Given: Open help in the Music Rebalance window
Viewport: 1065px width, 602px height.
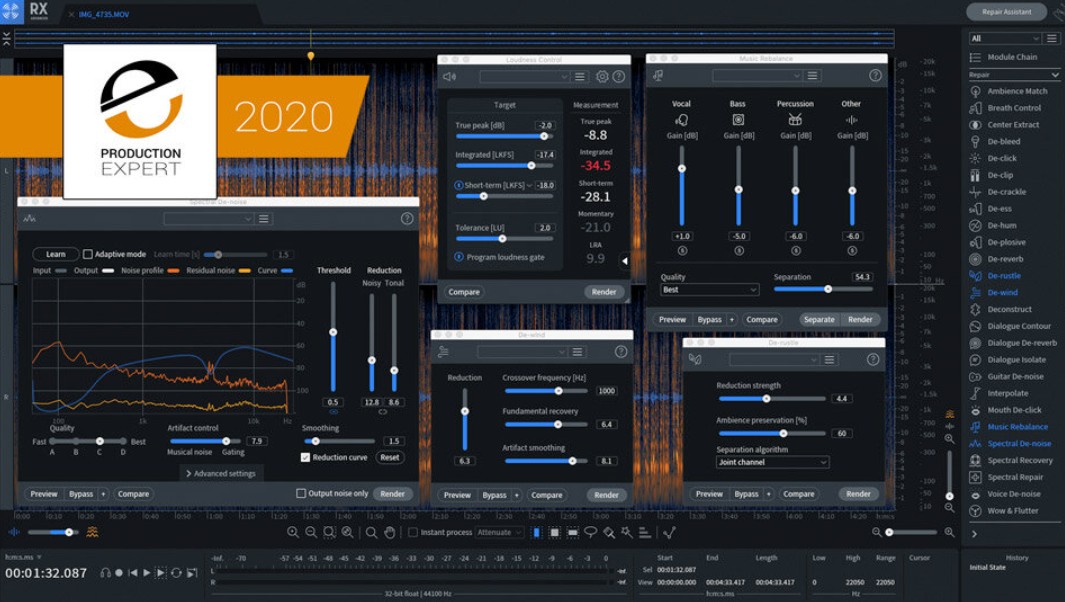Looking at the screenshot, I should pyautogui.click(x=875, y=75).
